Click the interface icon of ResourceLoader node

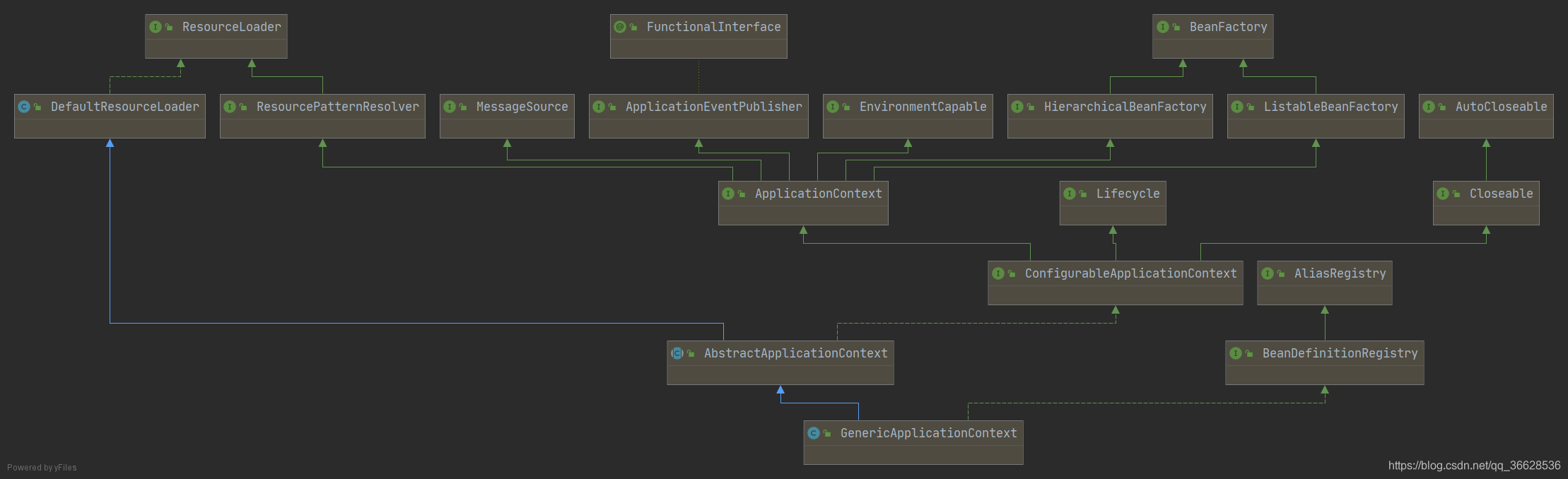point(156,27)
